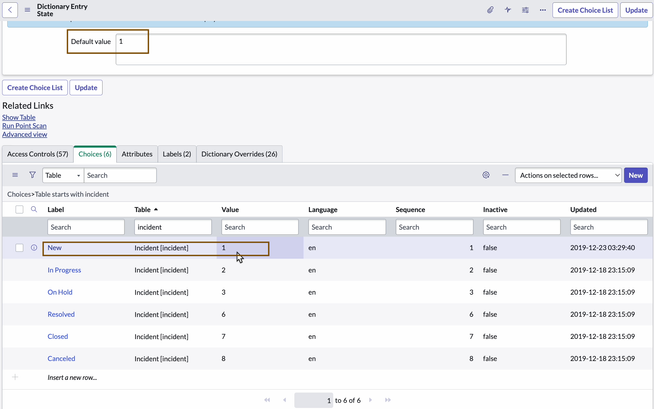Open the activity stream pulse icon

point(508,10)
